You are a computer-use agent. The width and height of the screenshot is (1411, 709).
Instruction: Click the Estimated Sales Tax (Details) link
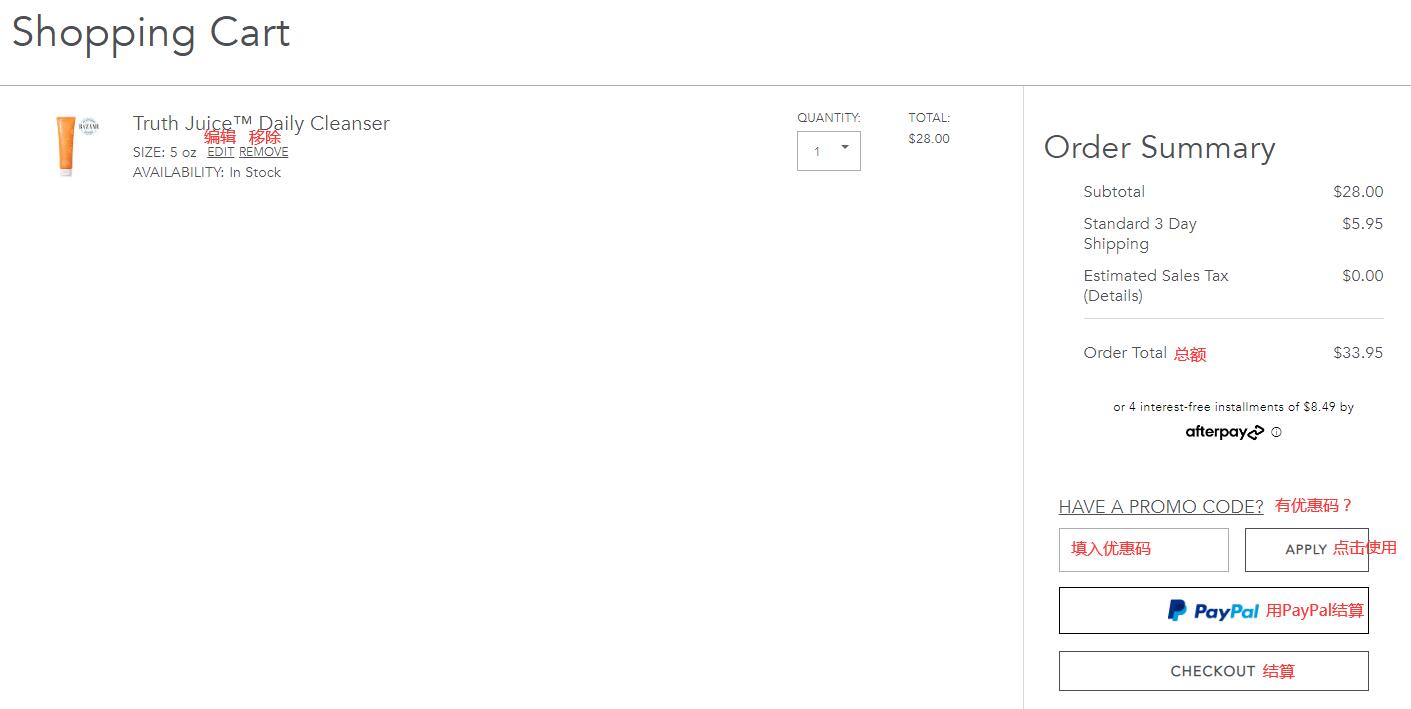coord(1156,285)
